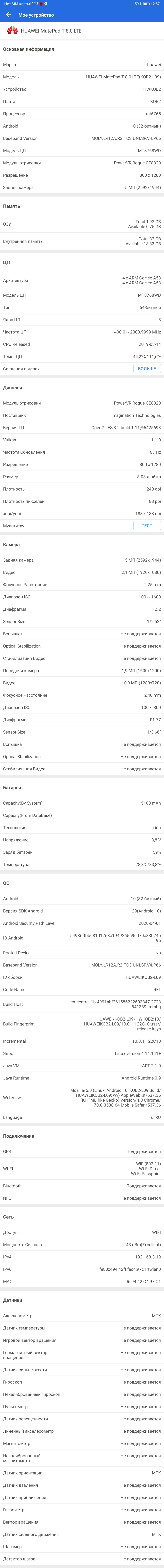Tap the WebView user agent row
Viewport: 164px width, 1568px height.
point(82,1098)
